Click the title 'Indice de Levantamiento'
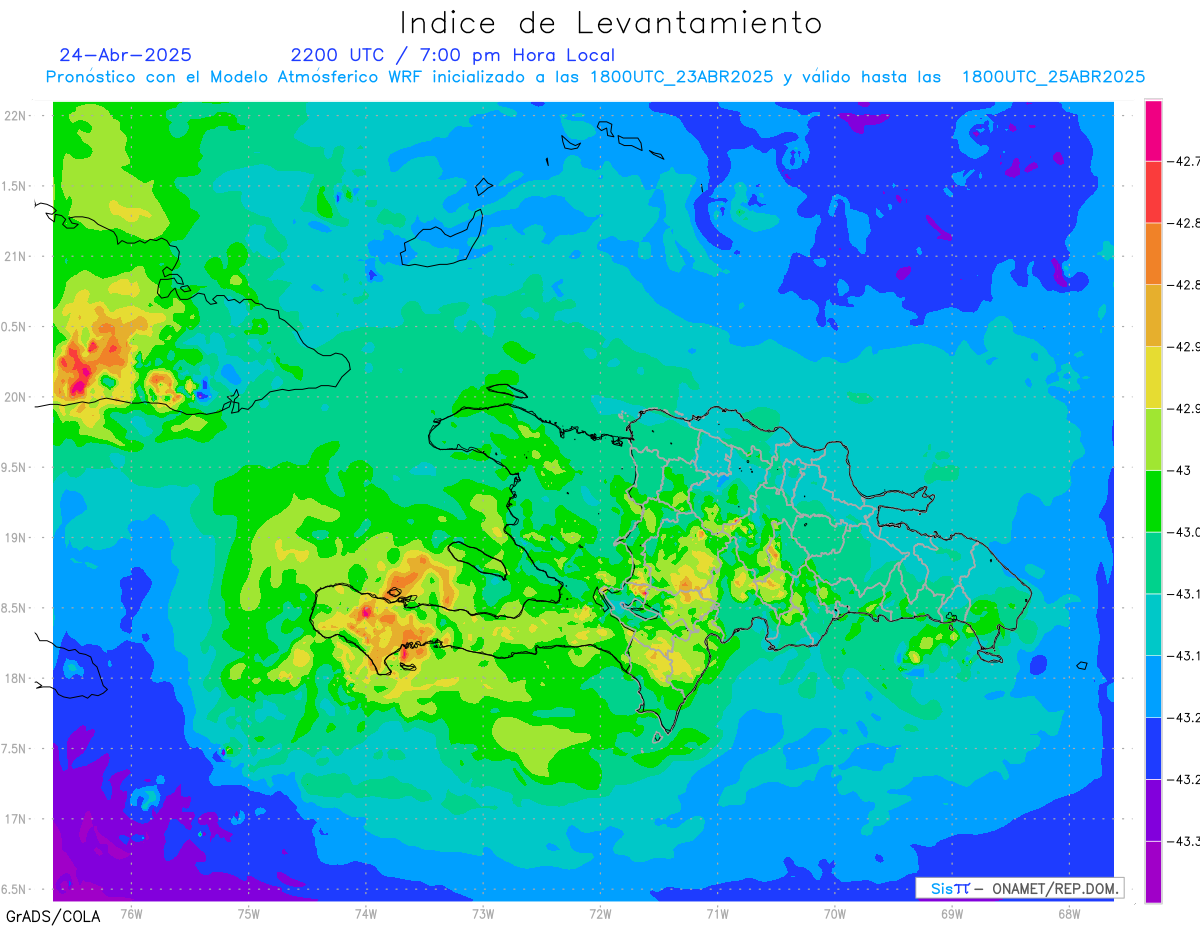 click(611, 23)
